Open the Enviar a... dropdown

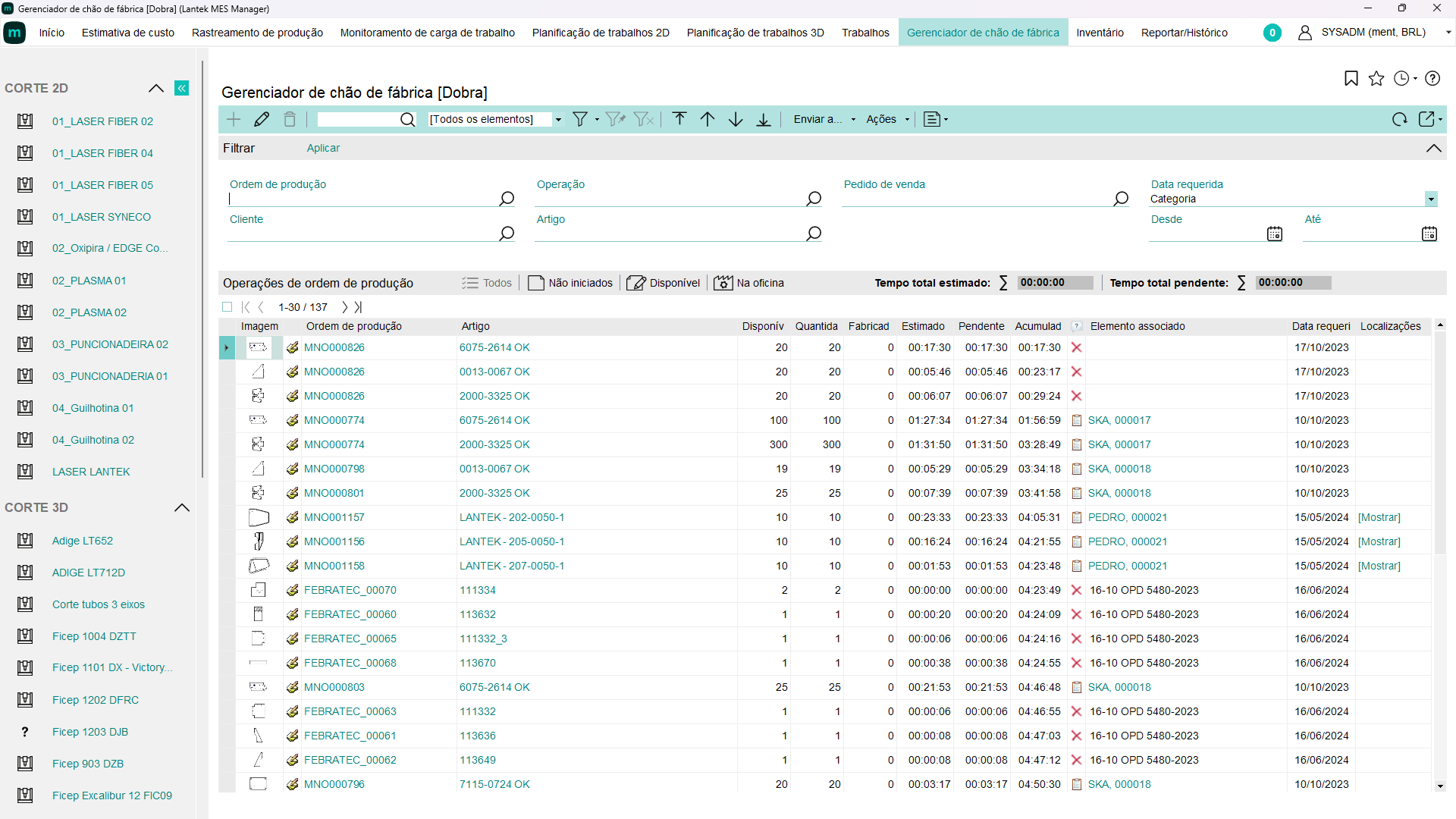(824, 119)
